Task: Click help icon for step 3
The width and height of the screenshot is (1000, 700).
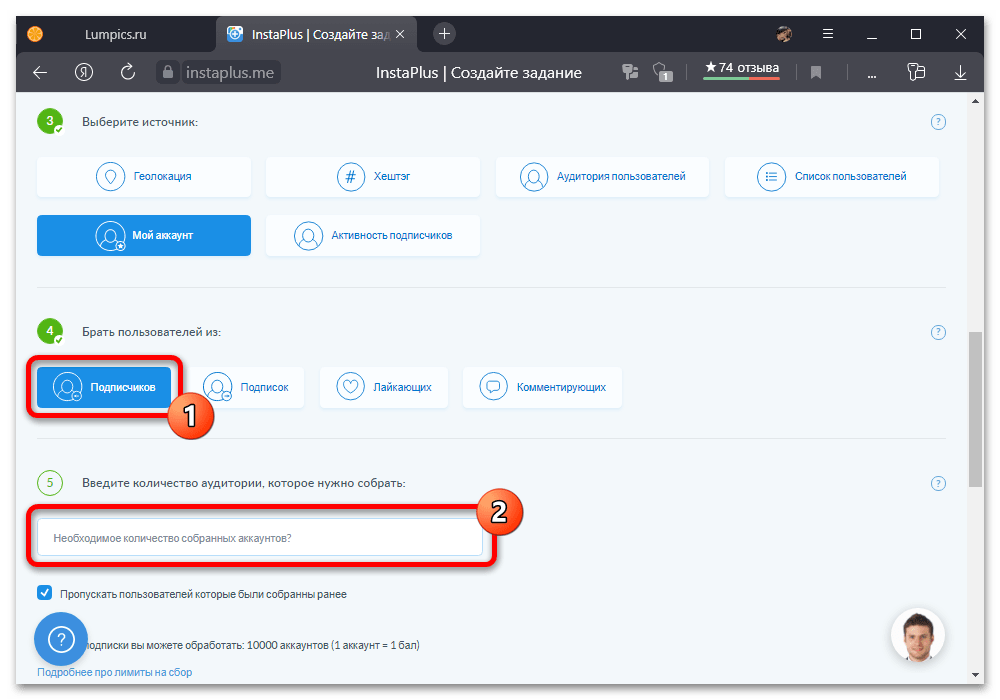Action: pyautogui.click(x=938, y=122)
